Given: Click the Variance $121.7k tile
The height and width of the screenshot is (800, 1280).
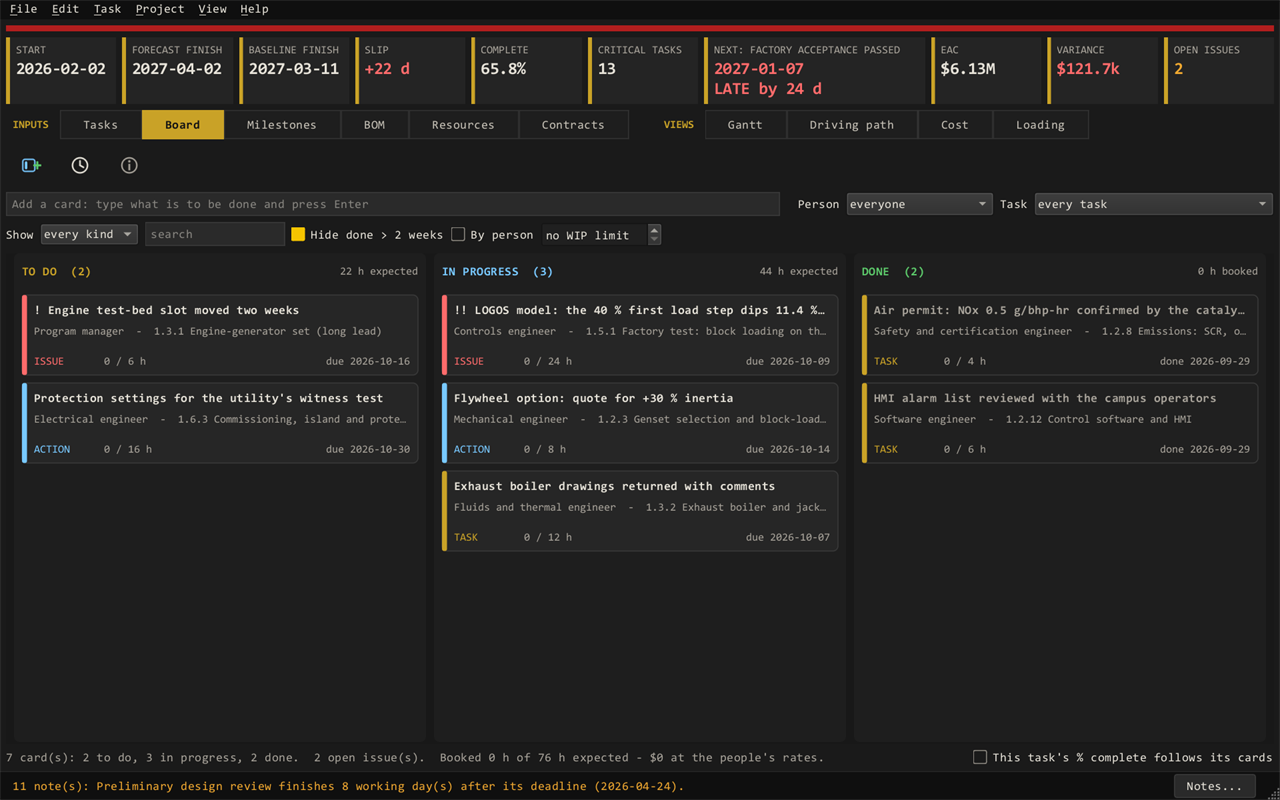Looking at the screenshot, I should [x=1103, y=70].
